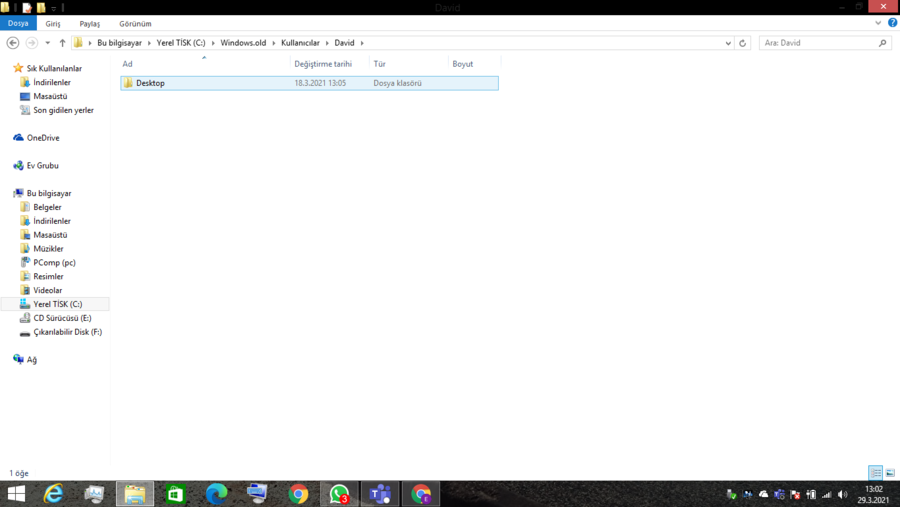This screenshot has height=507, width=900.
Task: Click Windows.old in the address breadcrumb
Action: (243, 43)
